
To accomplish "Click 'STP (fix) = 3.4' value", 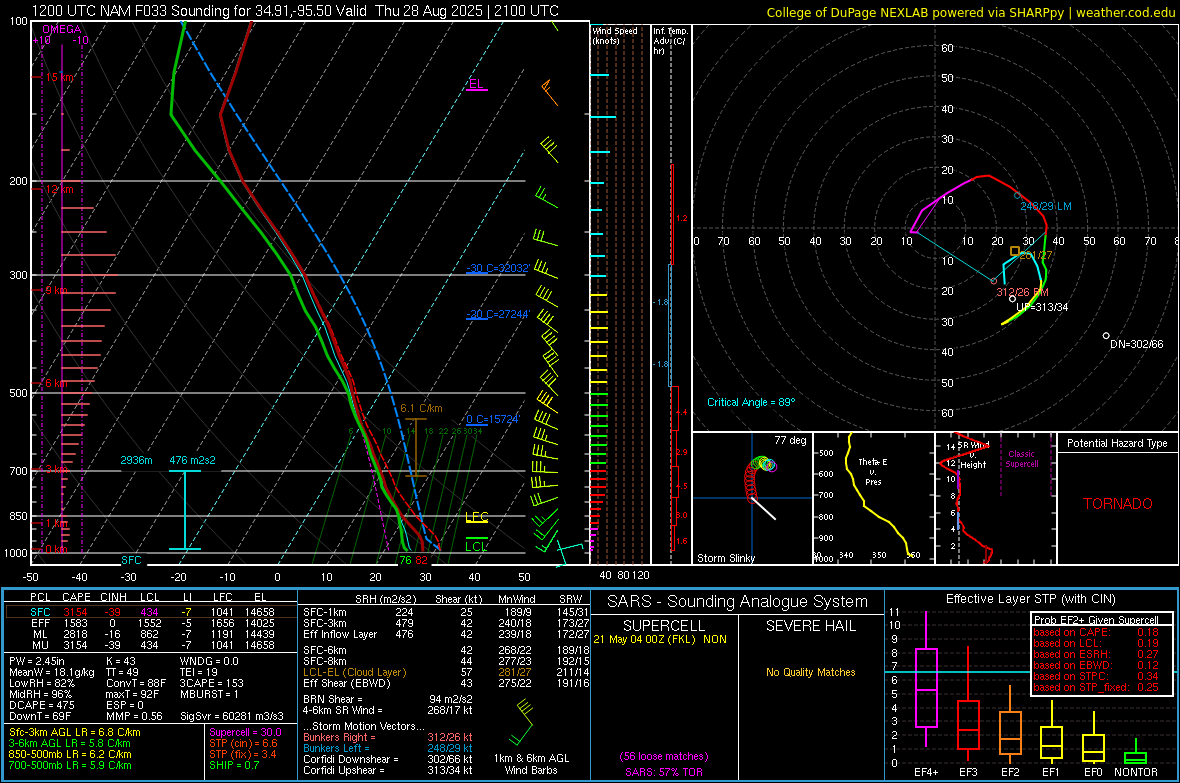I will coord(243,754).
